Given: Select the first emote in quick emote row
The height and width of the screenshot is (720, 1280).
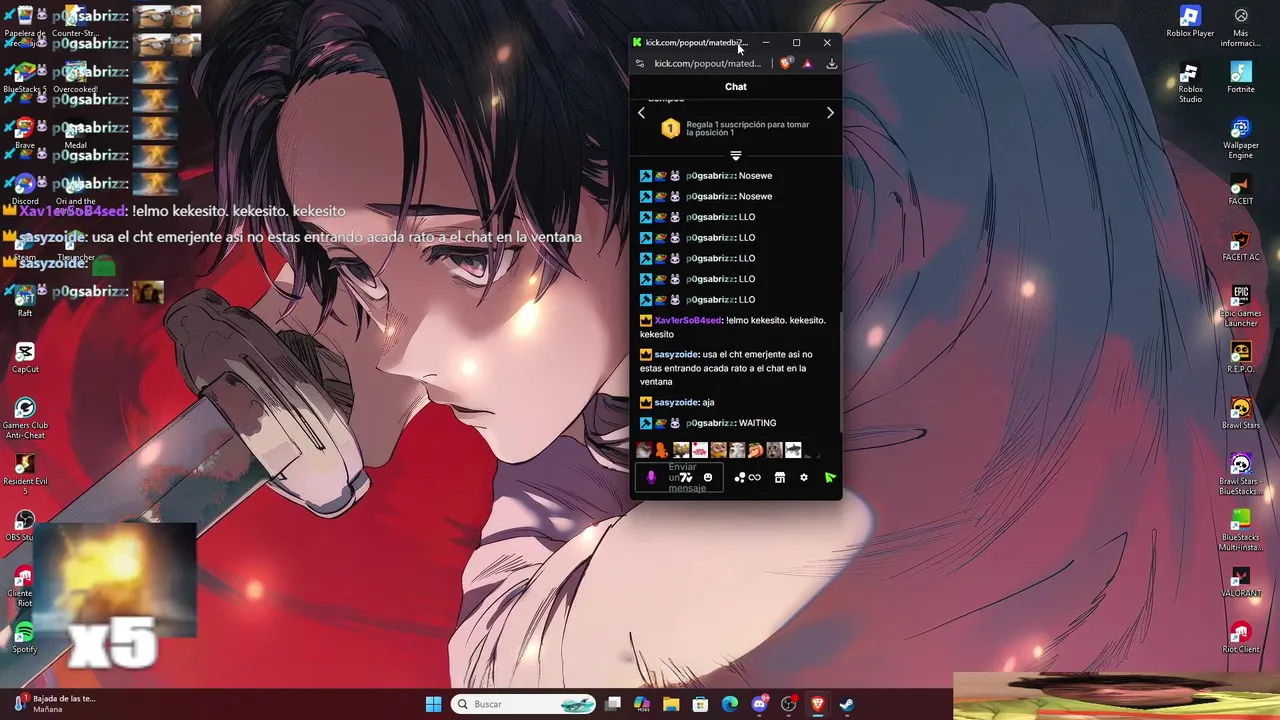Looking at the screenshot, I should [643, 450].
